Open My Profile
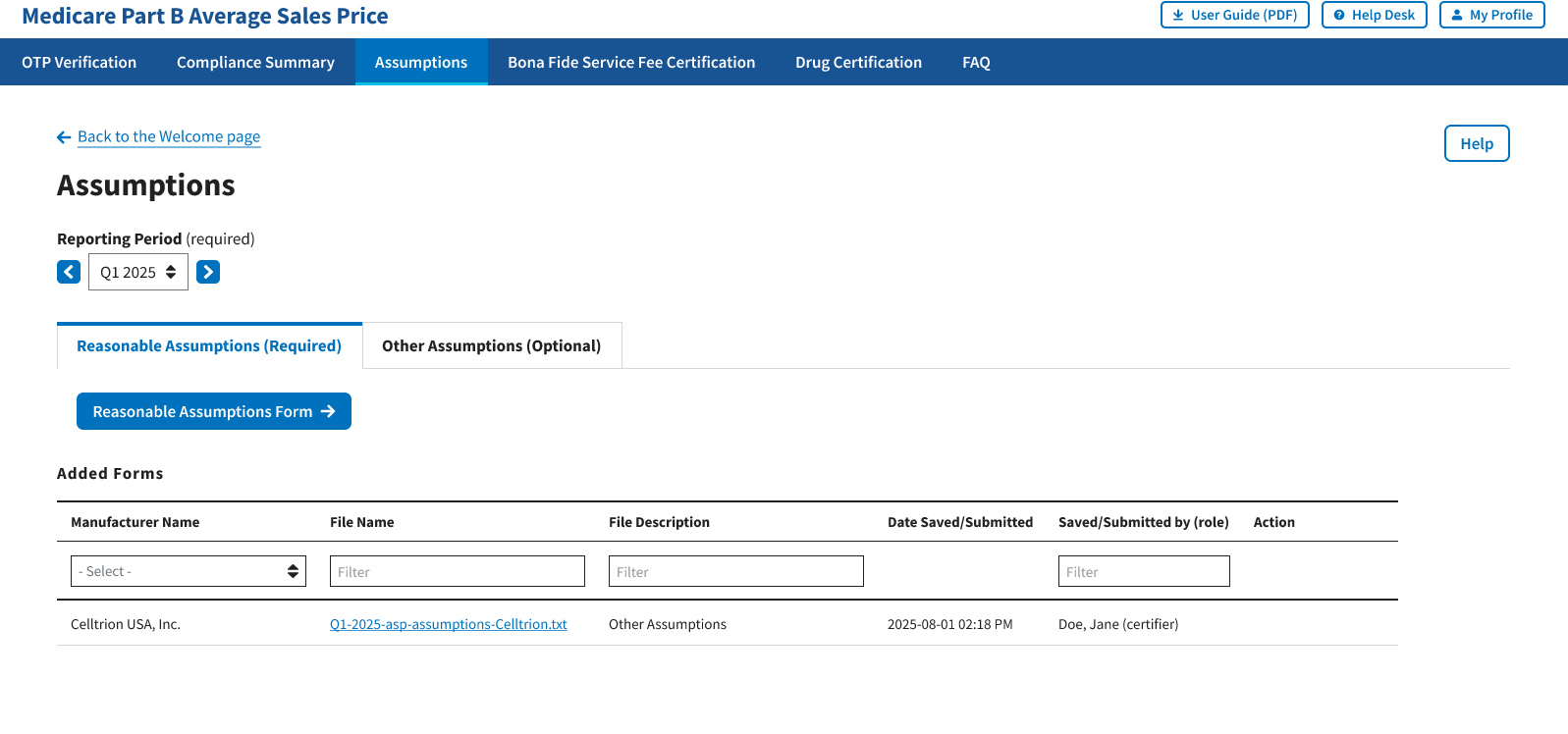 [1491, 15]
